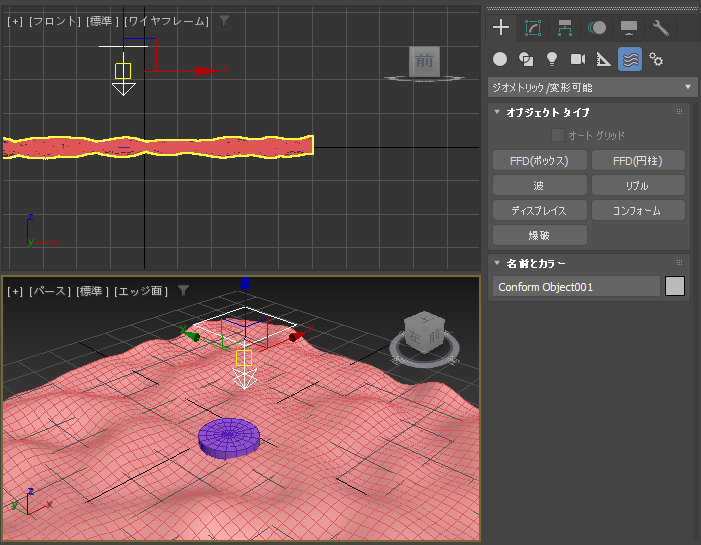Switch to the Modify panel tab
The width and height of the screenshot is (701, 545).
pyautogui.click(x=532, y=28)
